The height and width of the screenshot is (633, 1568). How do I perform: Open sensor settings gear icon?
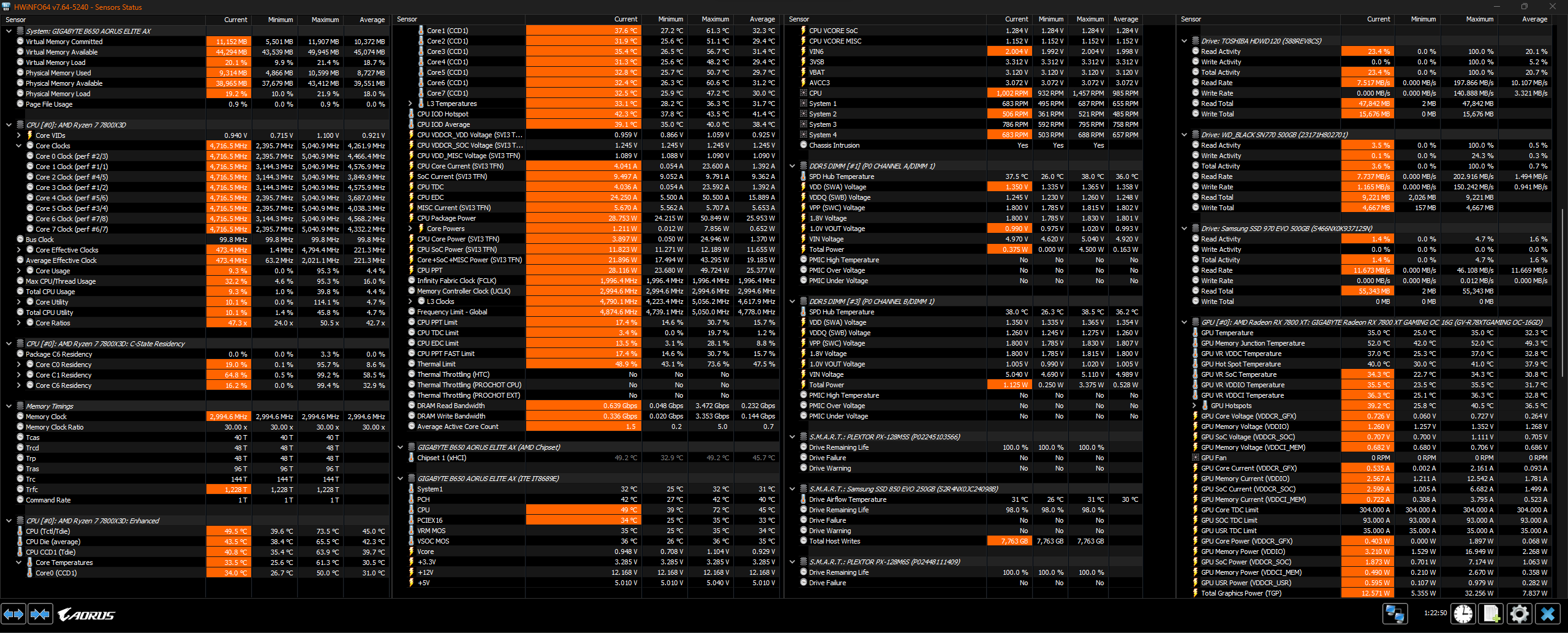(x=1520, y=613)
